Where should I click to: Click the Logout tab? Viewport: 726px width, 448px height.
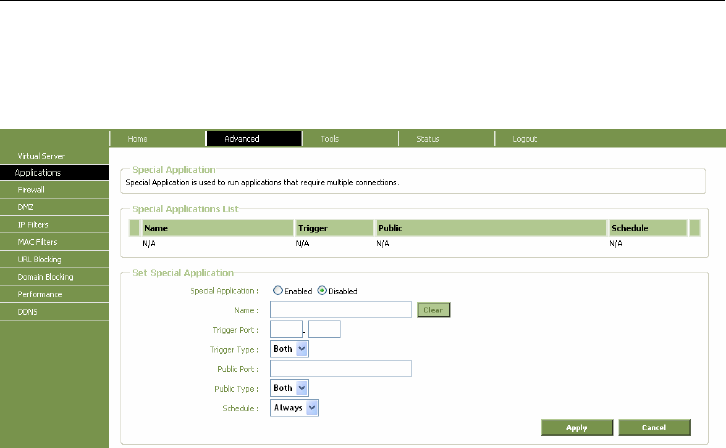525,139
